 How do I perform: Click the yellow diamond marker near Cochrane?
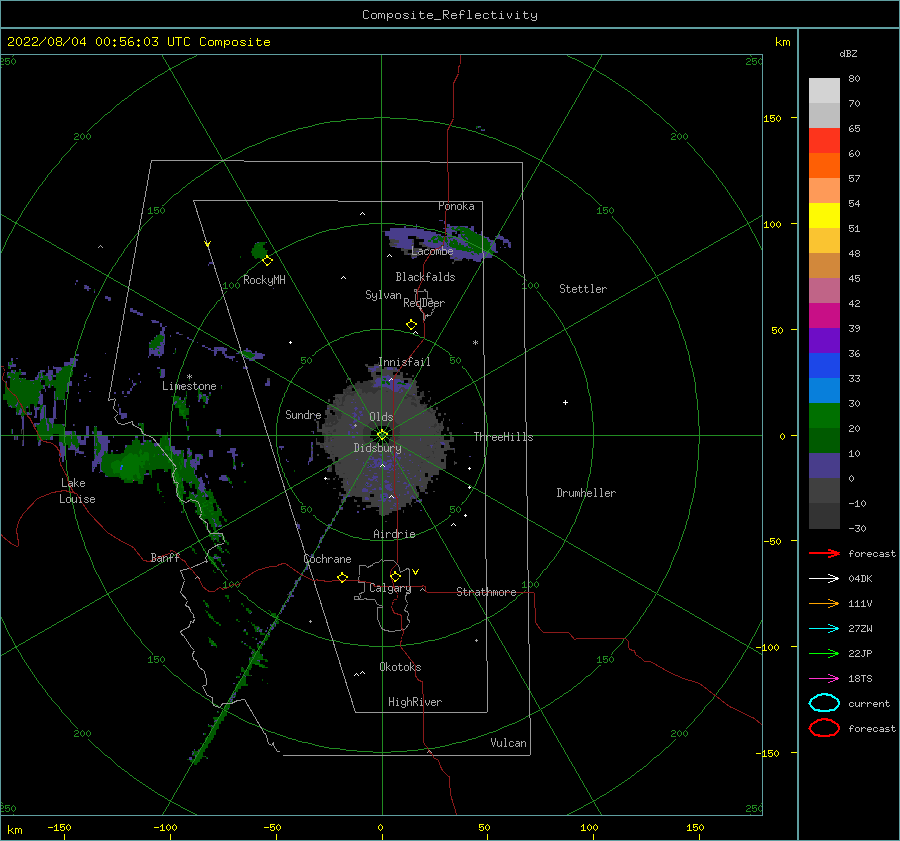click(342, 577)
